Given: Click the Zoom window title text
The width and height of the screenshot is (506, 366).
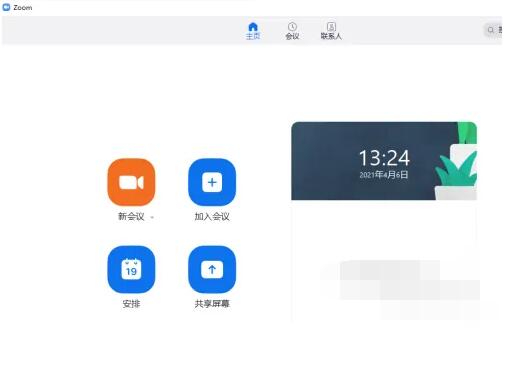Looking at the screenshot, I should click(x=23, y=7).
